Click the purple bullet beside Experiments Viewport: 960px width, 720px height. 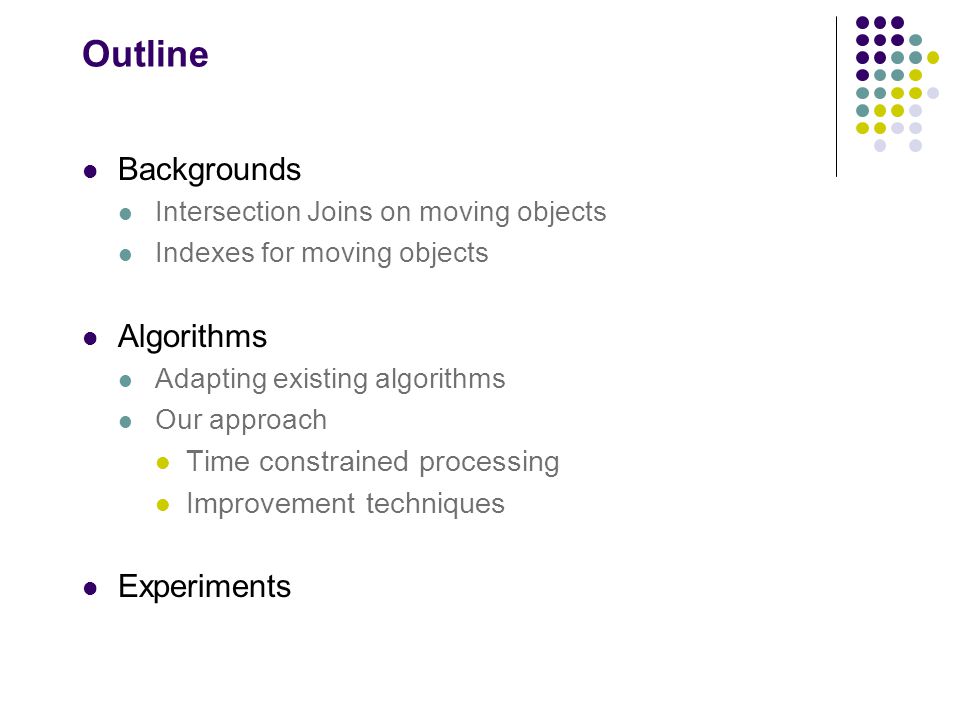(90, 588)
